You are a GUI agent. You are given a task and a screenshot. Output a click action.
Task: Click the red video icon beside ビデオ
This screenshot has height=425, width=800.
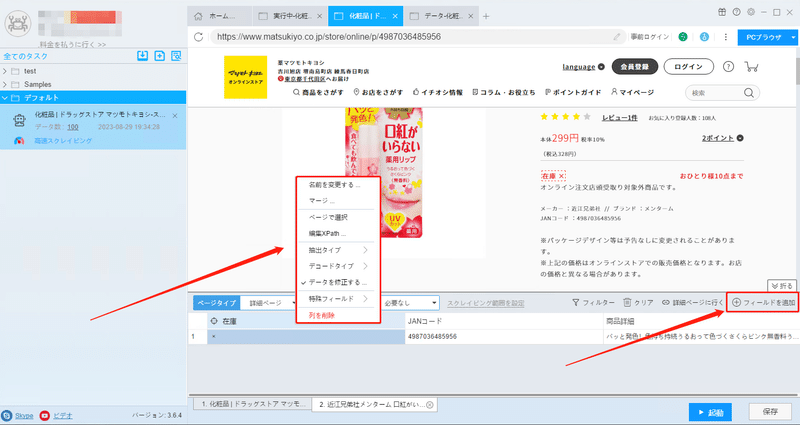45,416
